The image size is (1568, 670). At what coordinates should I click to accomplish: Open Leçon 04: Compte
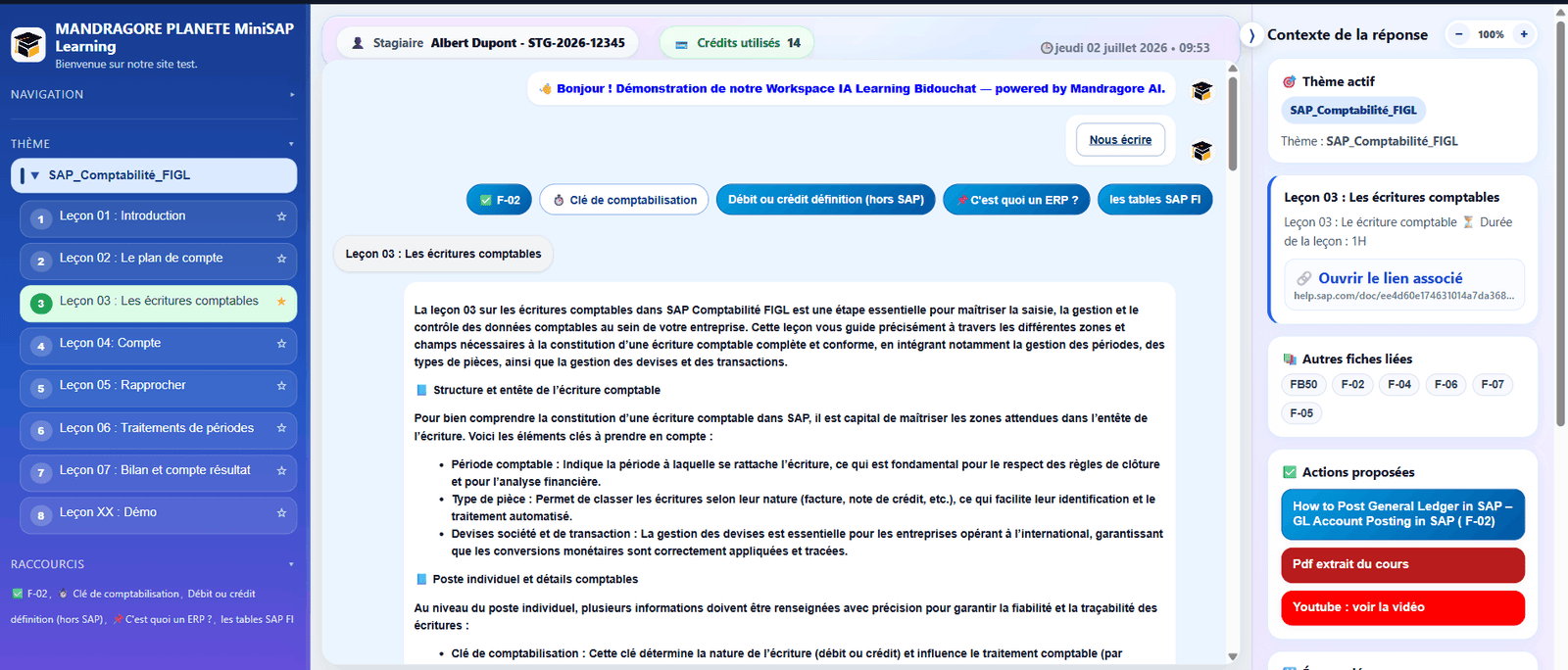(x=158, y=345)
